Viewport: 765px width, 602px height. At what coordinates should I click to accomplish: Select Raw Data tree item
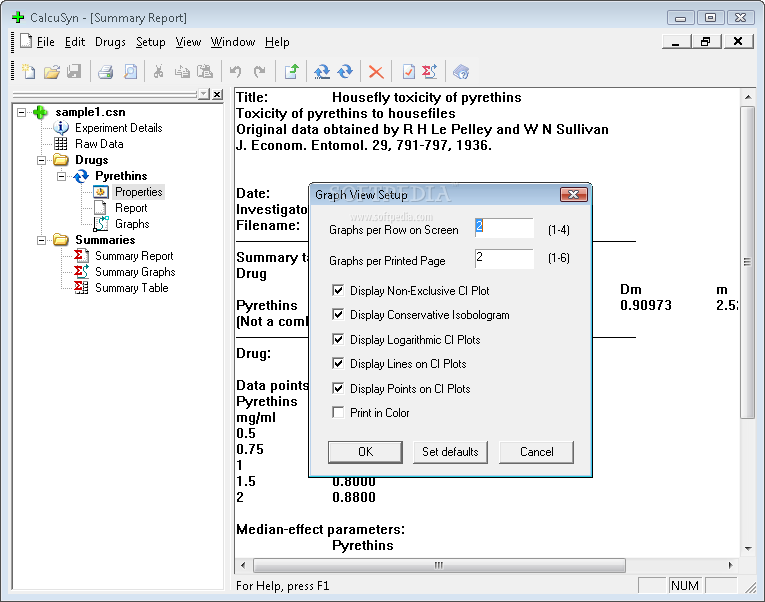tap(99, 144)
